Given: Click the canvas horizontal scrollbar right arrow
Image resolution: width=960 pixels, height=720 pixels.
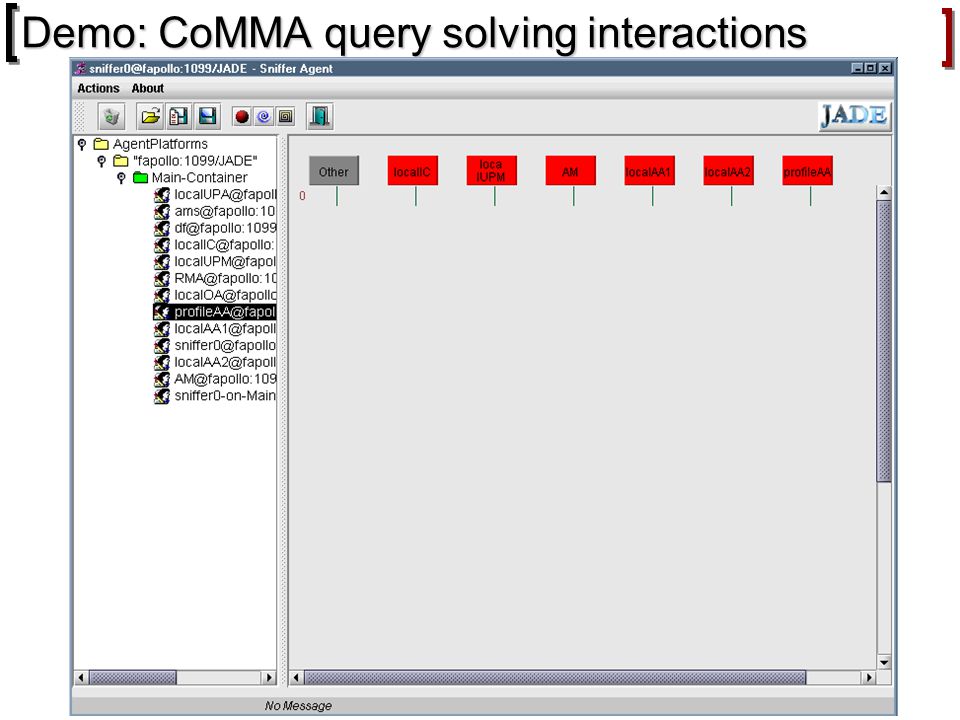Looking at the screenshot, I should [x=869, y=677].
